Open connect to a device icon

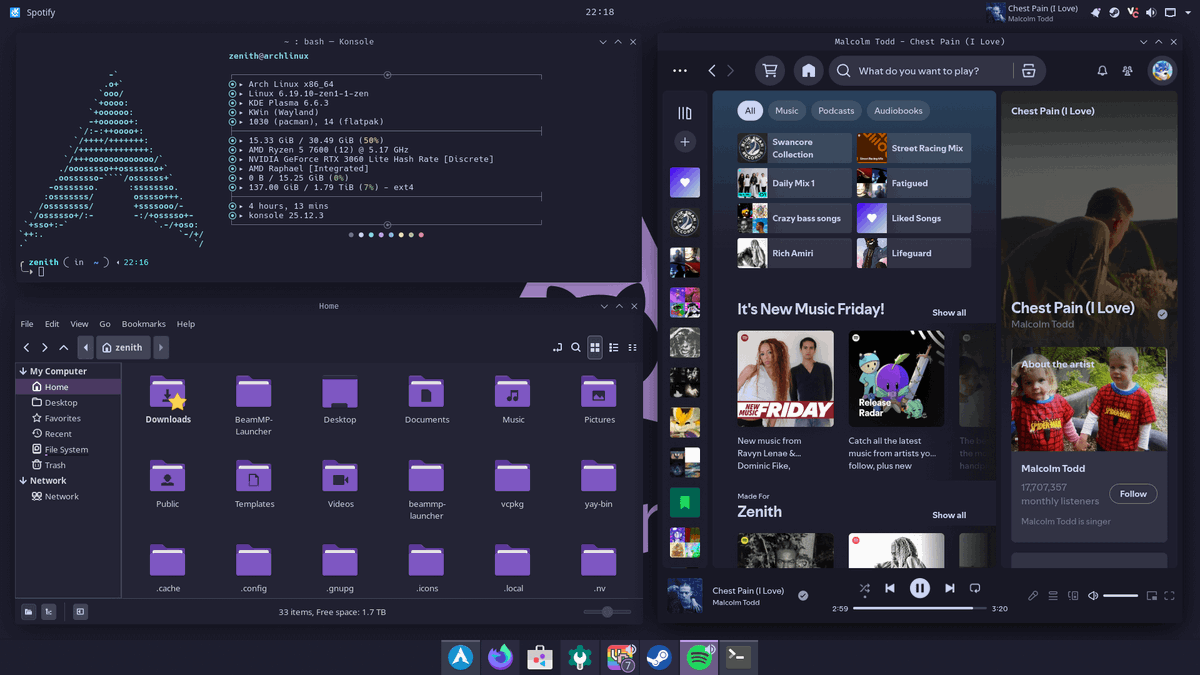coord(1072,596)
